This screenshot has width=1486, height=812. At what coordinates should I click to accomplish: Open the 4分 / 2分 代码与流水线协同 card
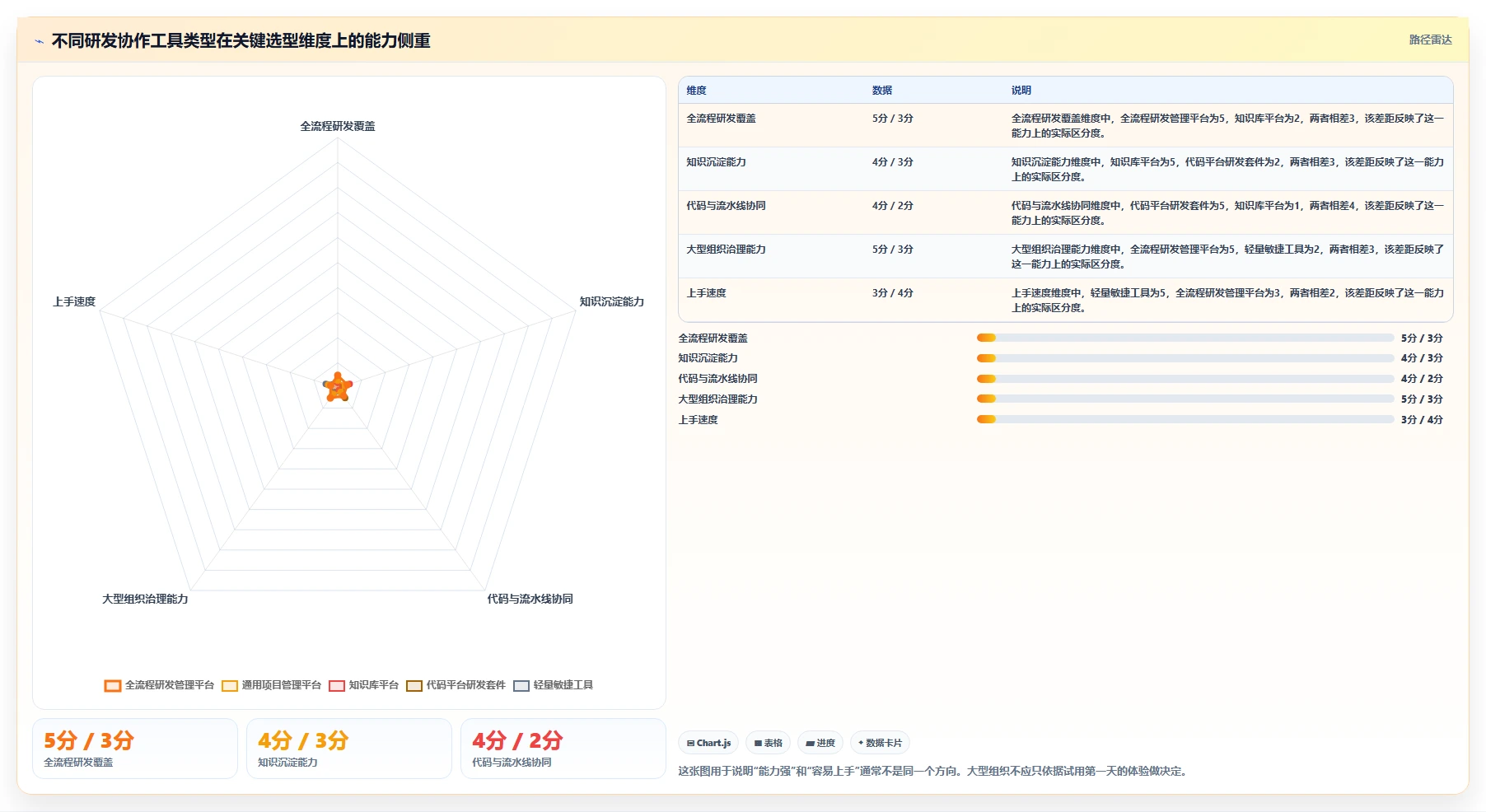563,749
